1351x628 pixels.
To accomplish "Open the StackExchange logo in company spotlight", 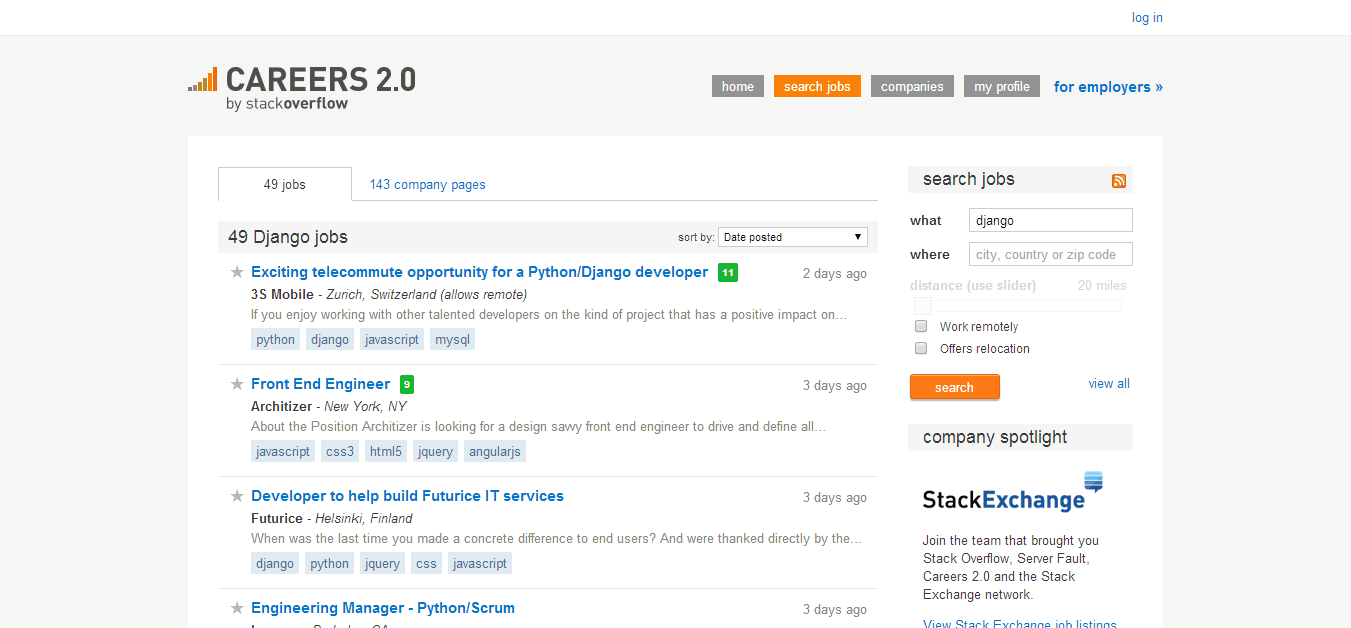I will (1012, 493).
